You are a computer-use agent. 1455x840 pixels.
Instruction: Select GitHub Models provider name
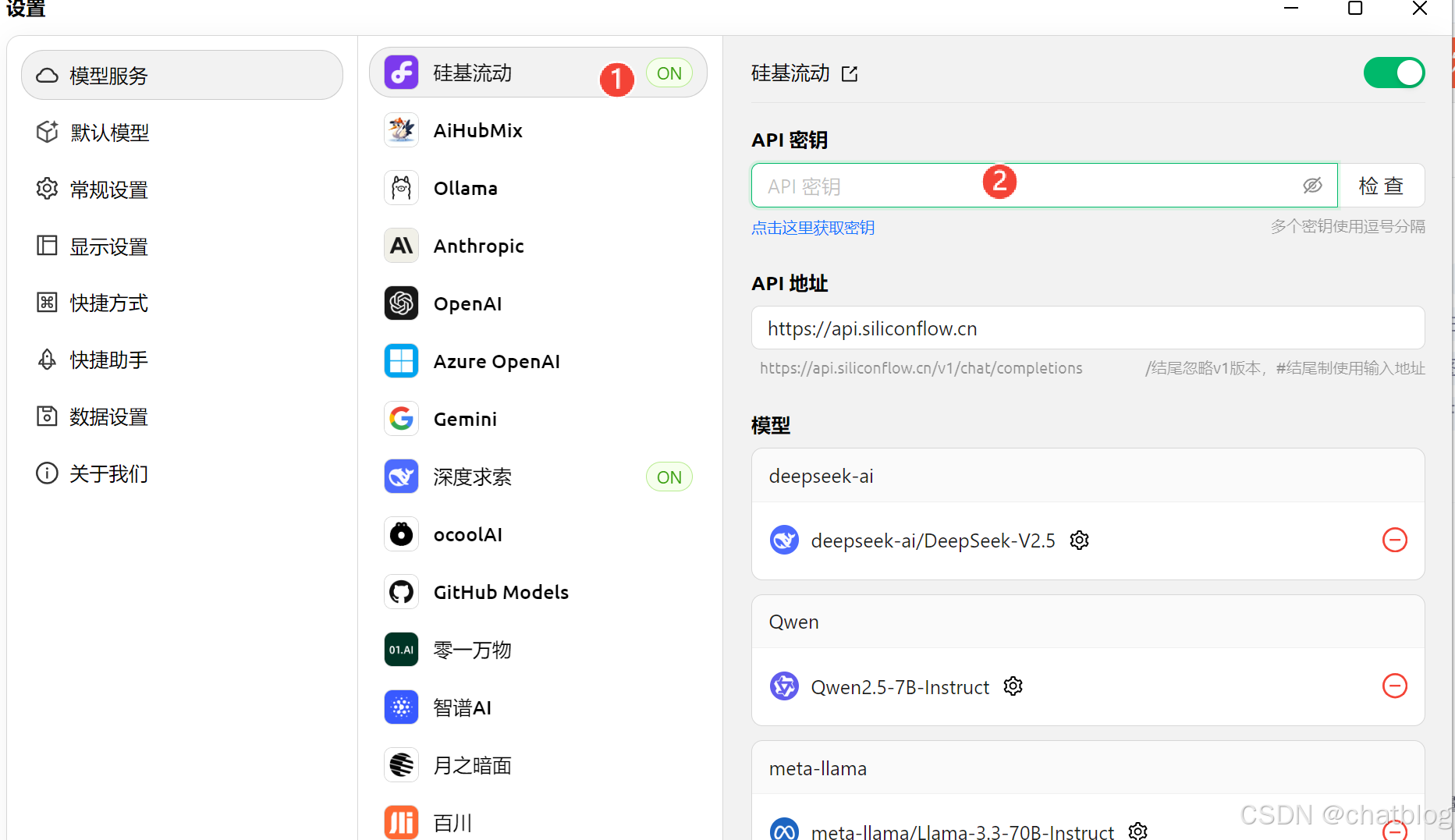[x=501, y=593]
